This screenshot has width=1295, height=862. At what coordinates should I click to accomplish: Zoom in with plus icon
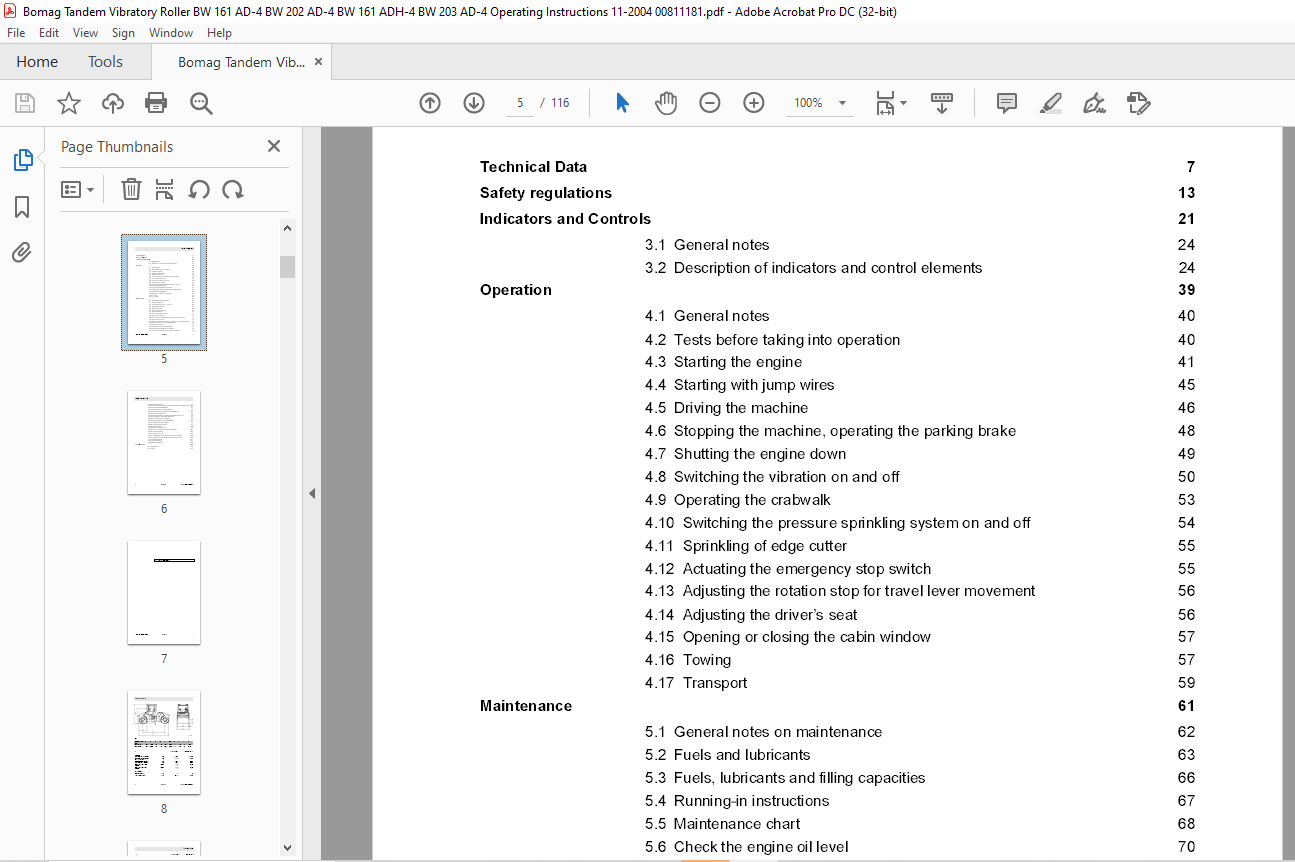pyautogui.click(x=754, y=103)
